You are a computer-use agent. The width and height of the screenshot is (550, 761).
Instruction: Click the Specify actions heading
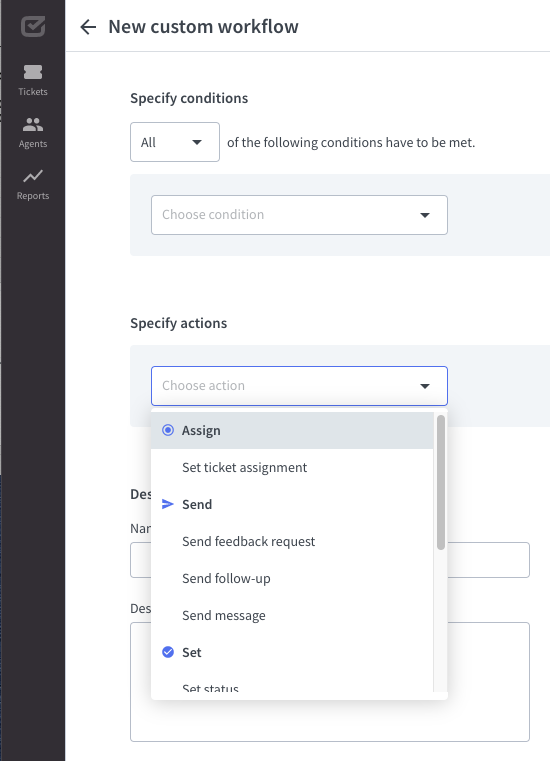coord(179,323)
